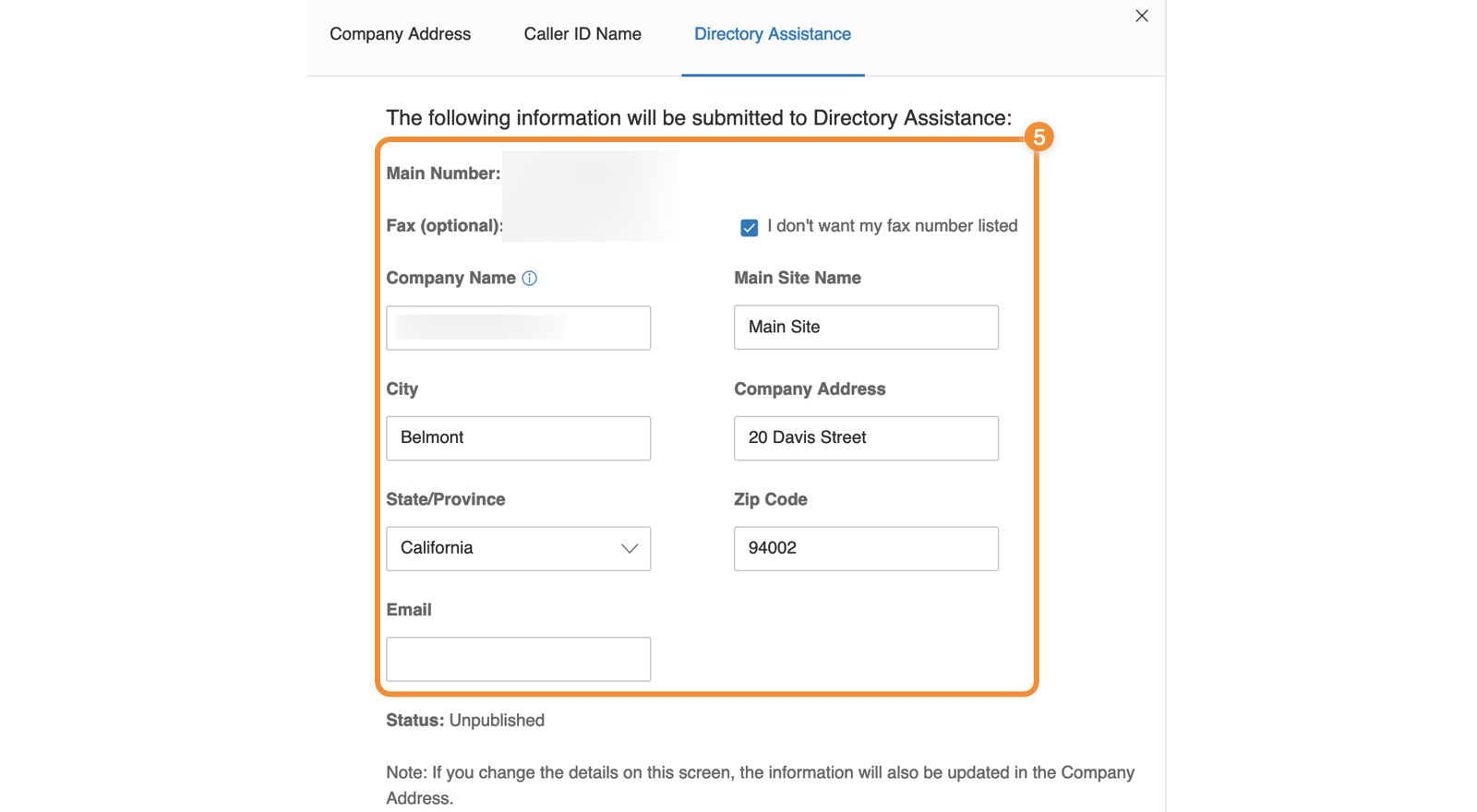Edit the Main Site Name field
Viewport: 1477px width, 812px height.
866,328
